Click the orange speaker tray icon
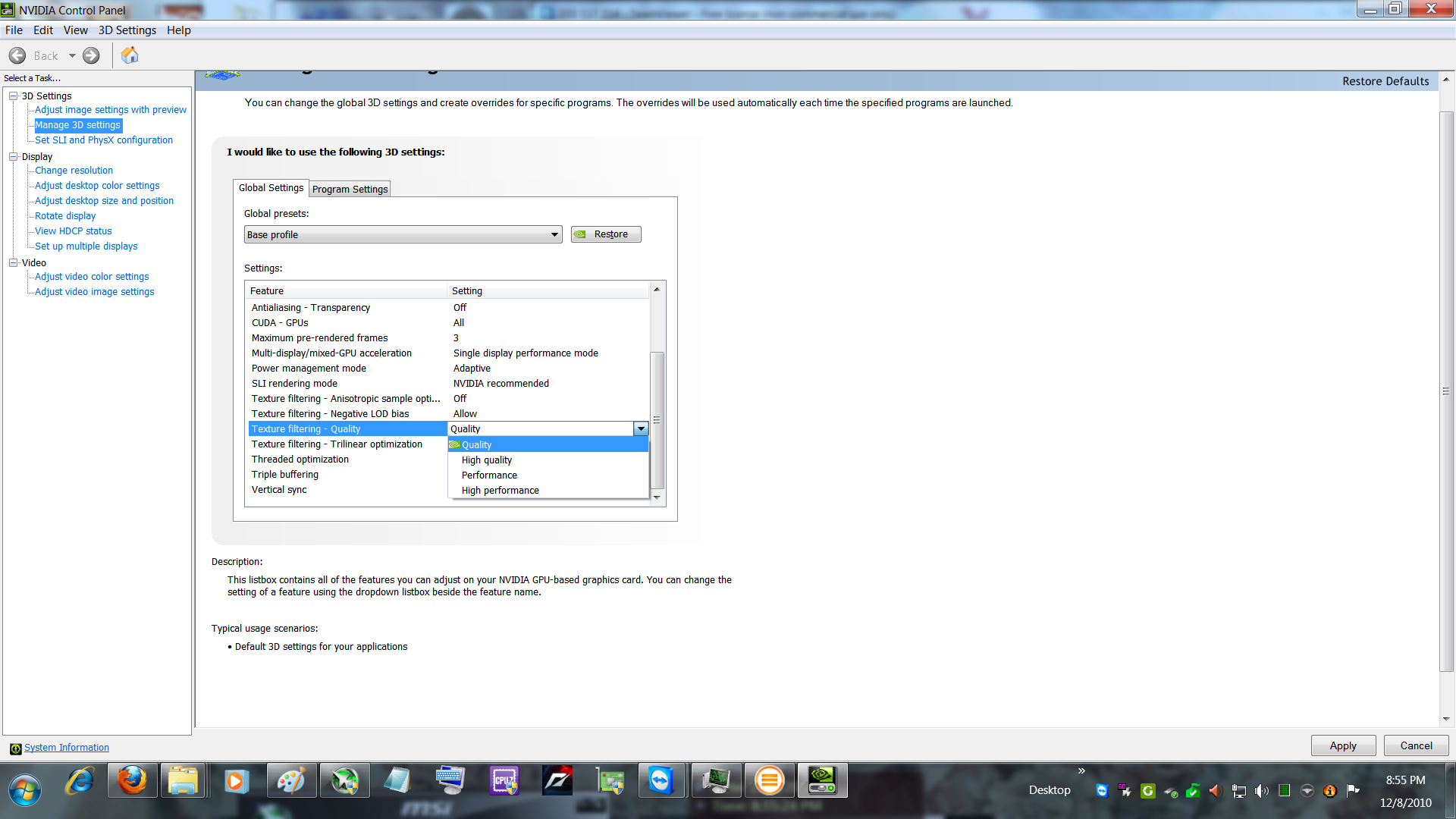The image size is (1456, 819). (1216, 791)
